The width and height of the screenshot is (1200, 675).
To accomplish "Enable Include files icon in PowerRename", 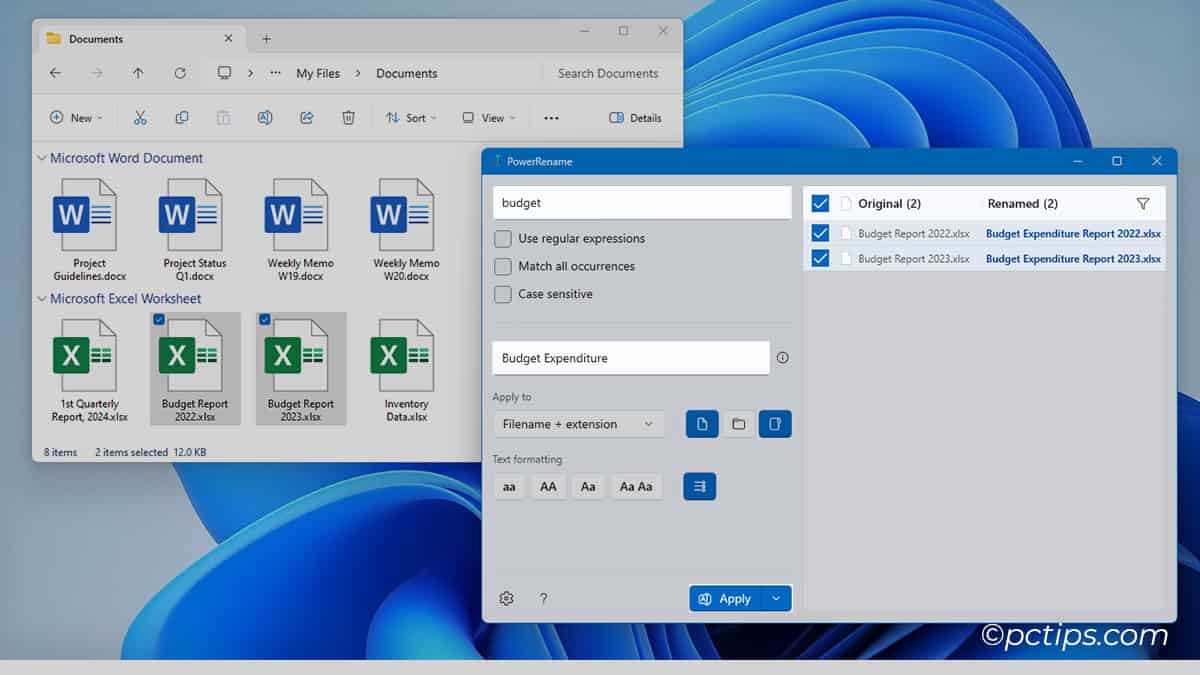I will (702, 424).
